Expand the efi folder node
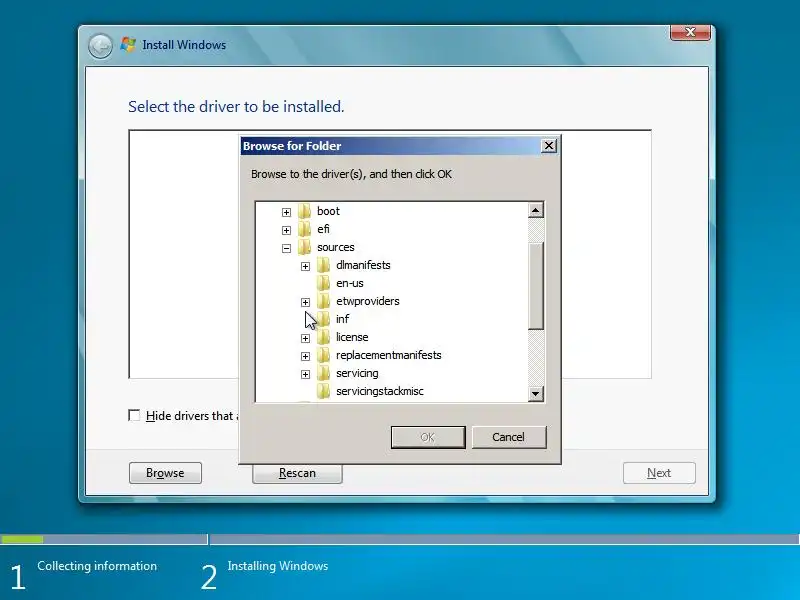The width and height of the screenshot is (800, 600). [286, 230]
